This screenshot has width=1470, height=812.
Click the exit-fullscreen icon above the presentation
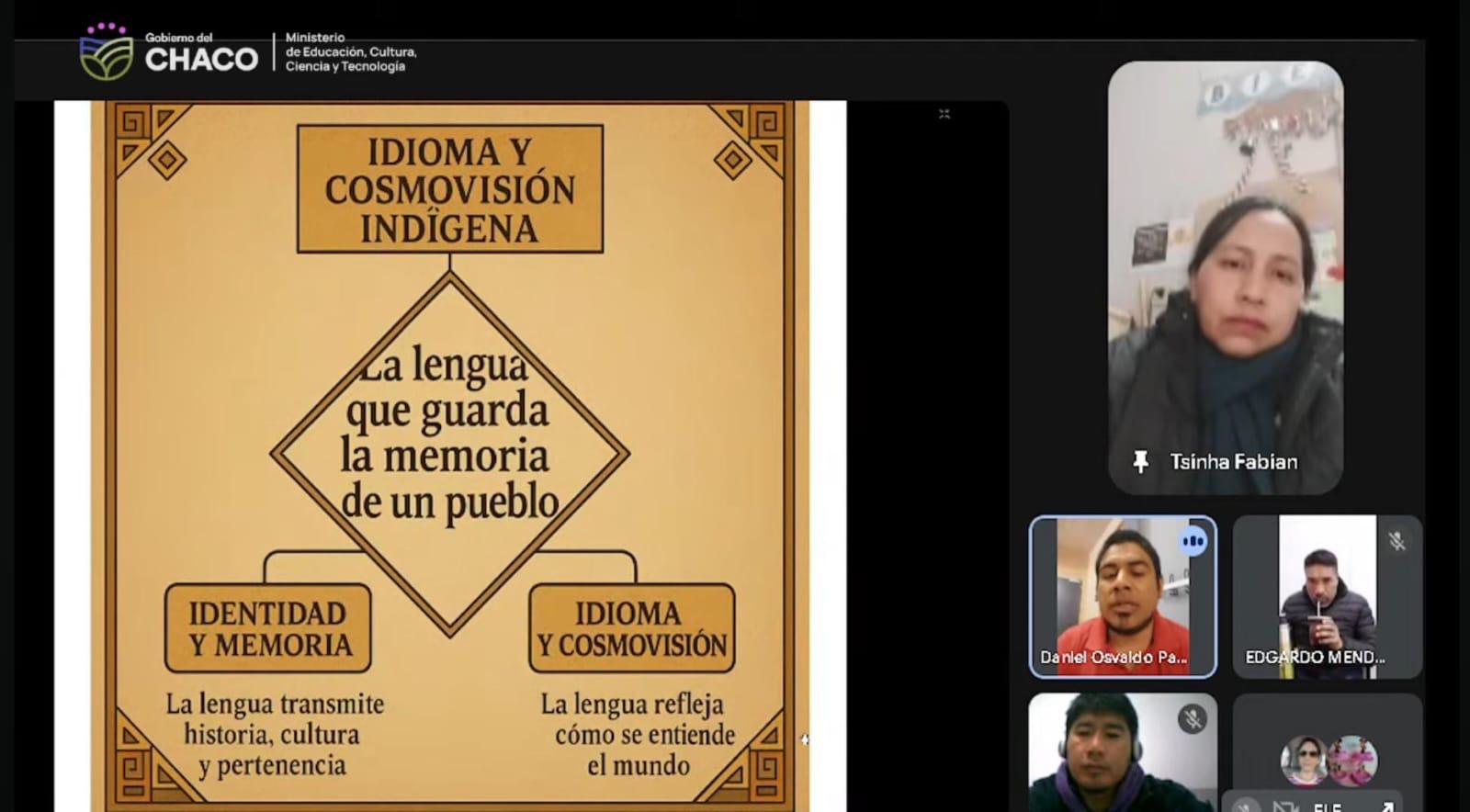(944, 114)
